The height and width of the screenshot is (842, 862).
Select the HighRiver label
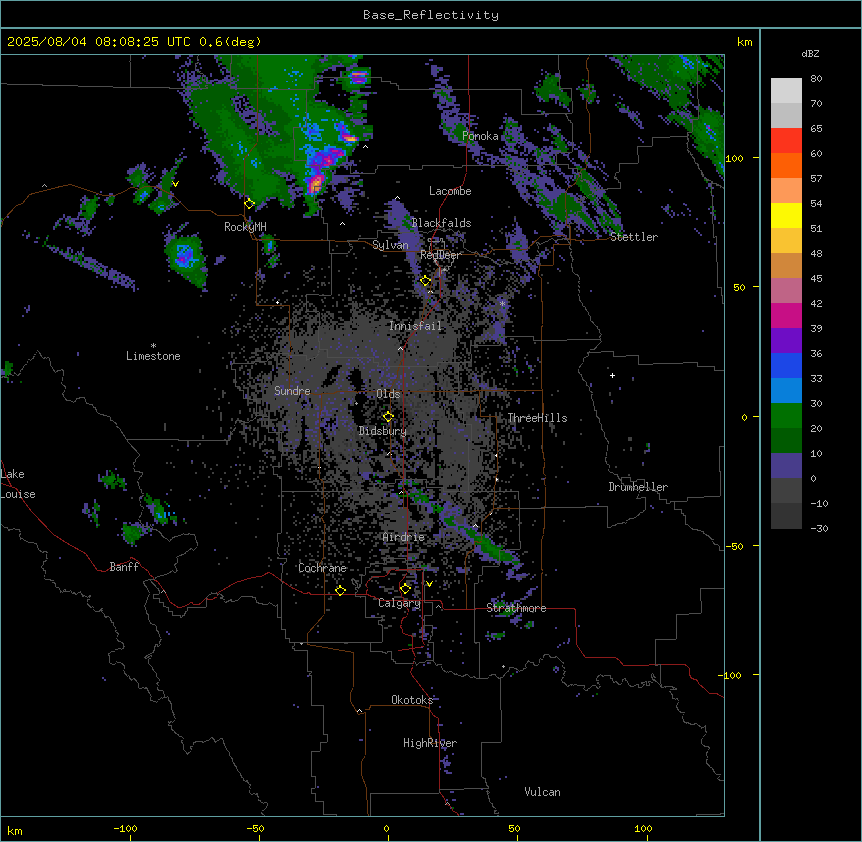[x=430, y=743]
